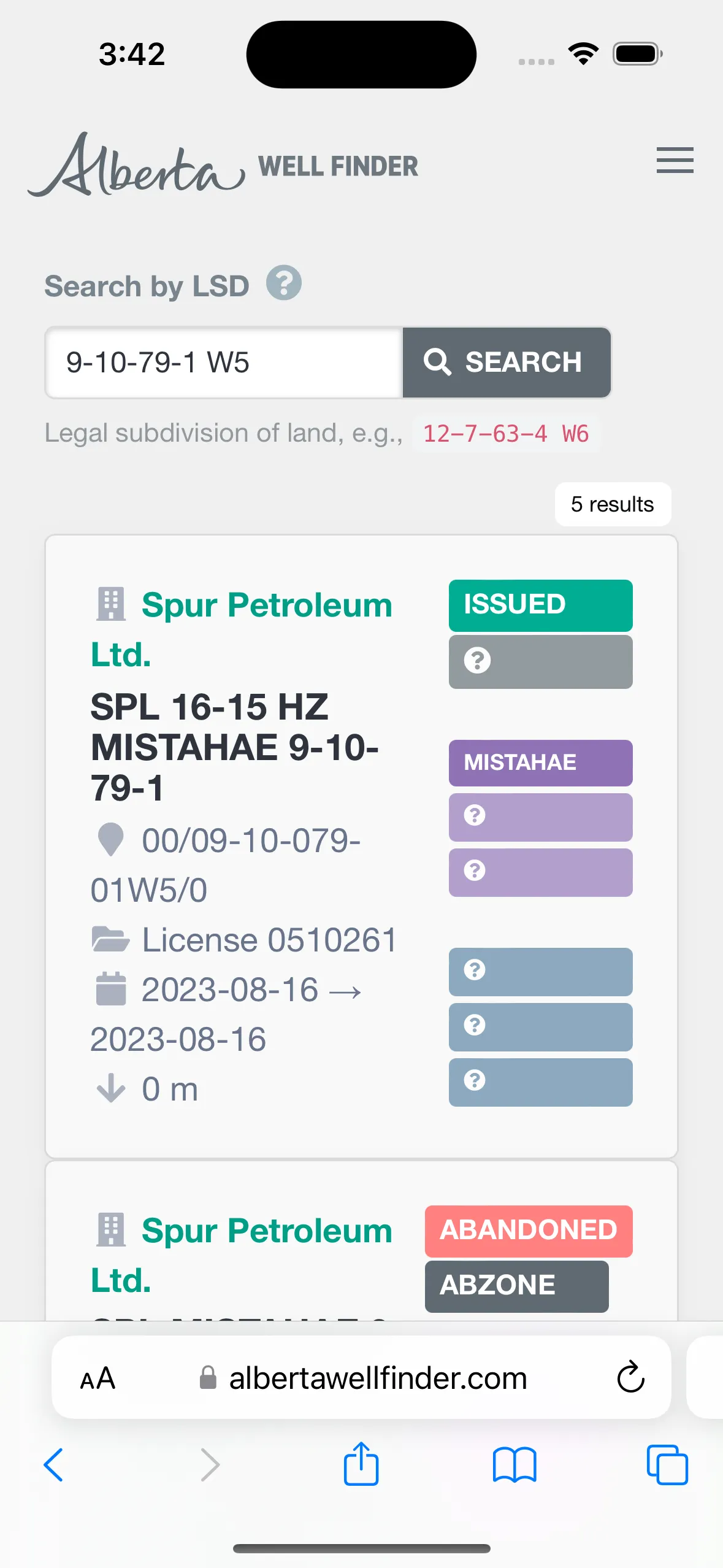The height and width of the screenshot is (1568, 723).
Task: Show all open Safari tabs
Action: pyautogui.click(x=667, y=1465)
